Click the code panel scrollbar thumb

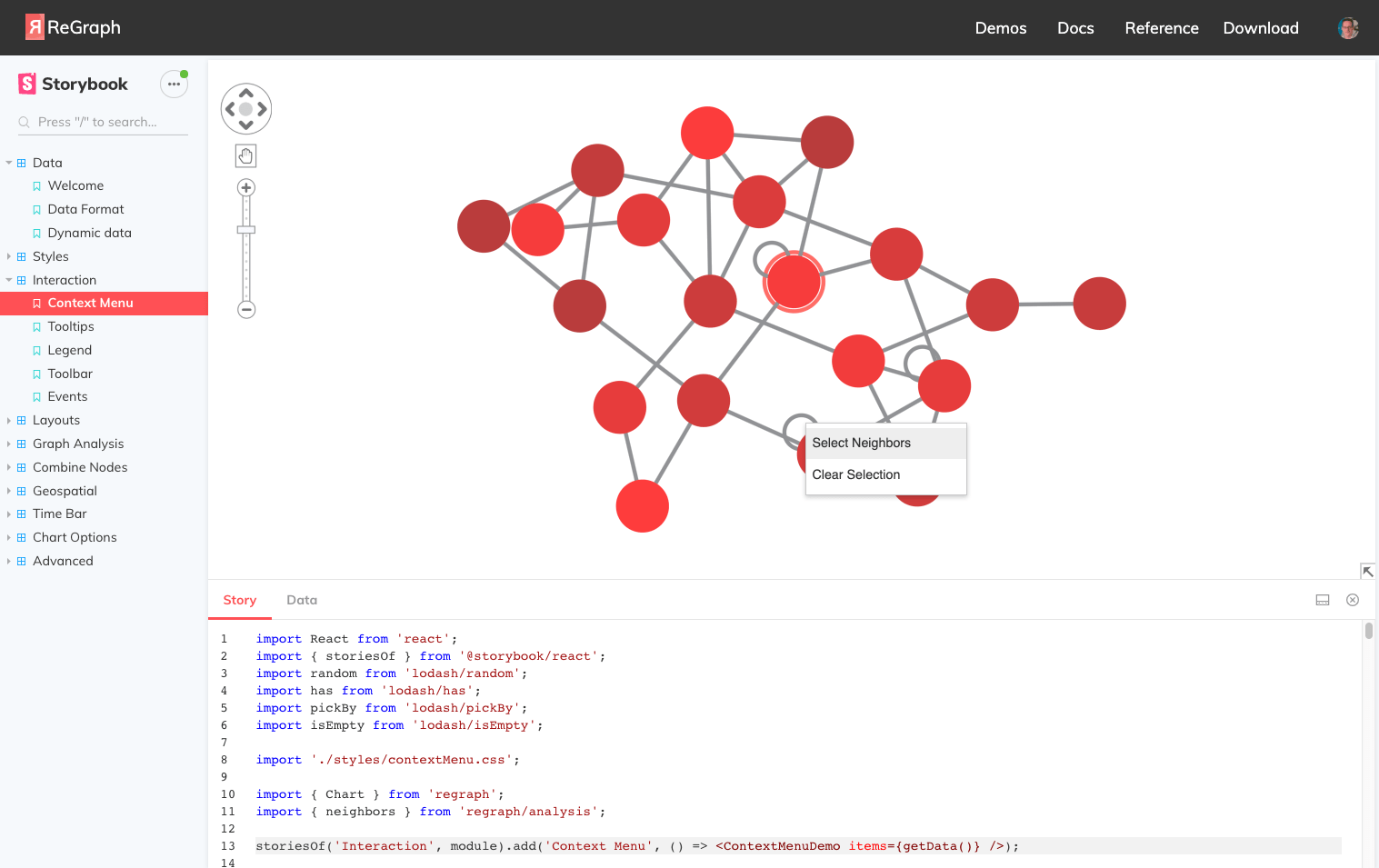pyautogui.click(x=1368, y=631)
